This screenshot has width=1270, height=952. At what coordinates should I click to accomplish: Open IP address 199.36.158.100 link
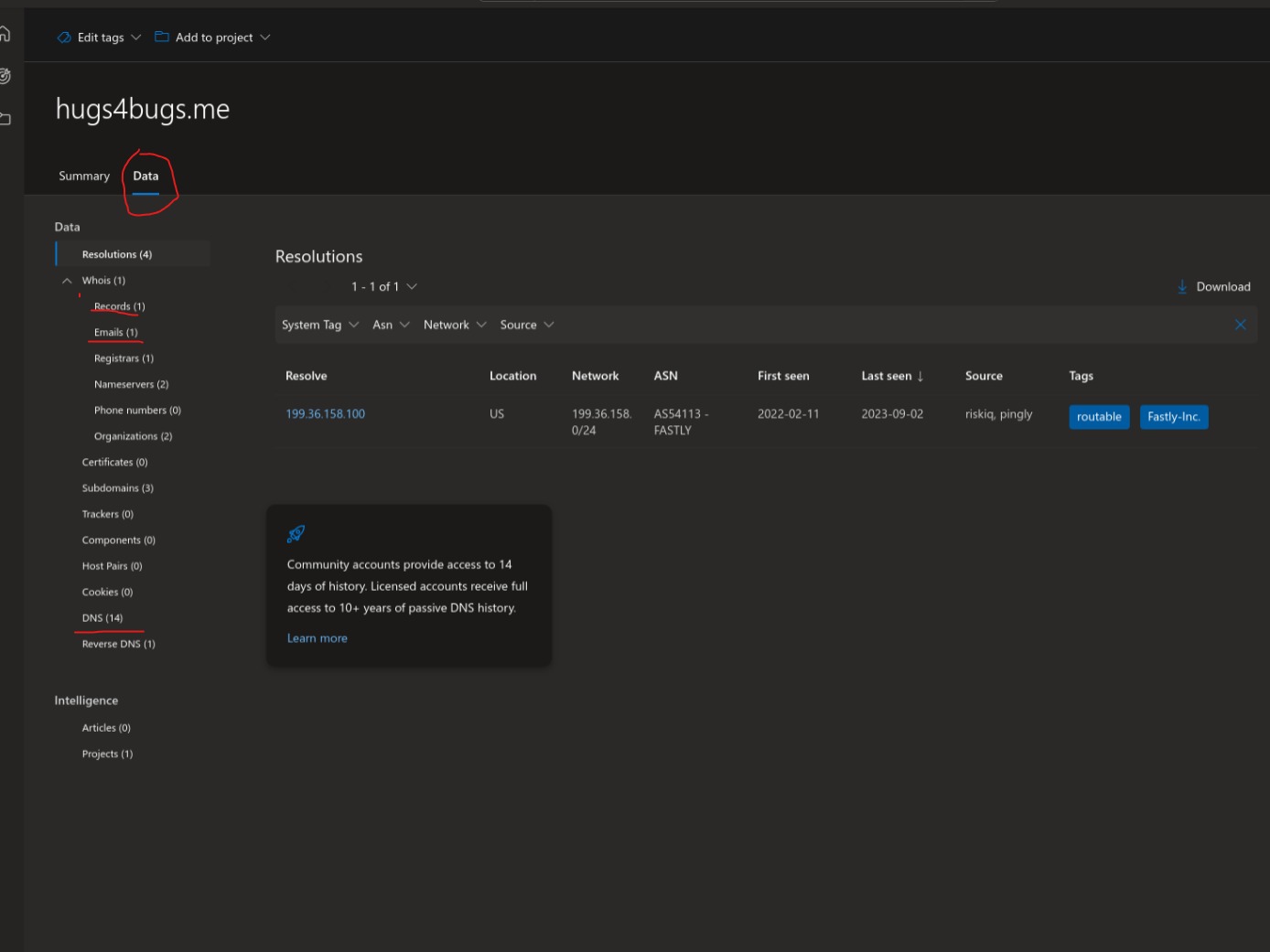pyautogui.click(x=325, y=414)
